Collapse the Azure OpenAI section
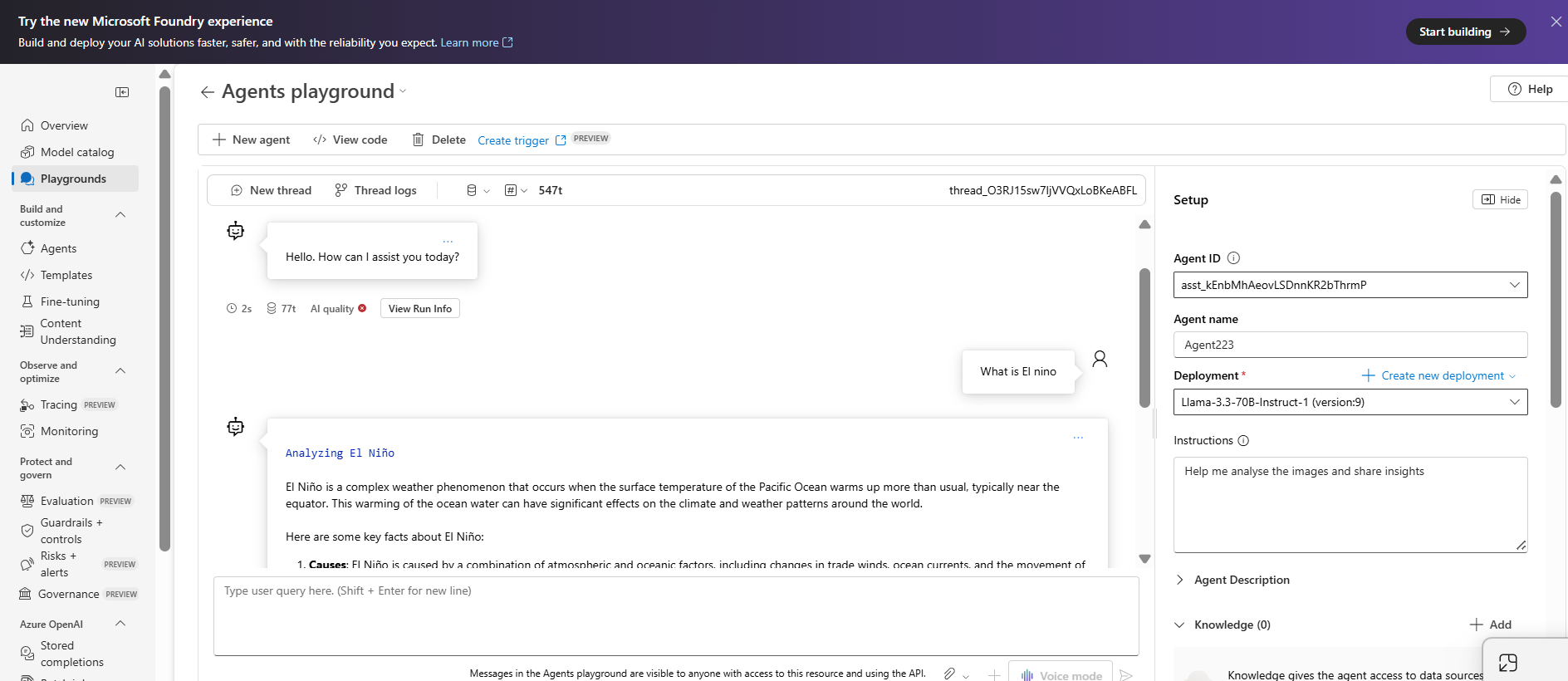Image resolution: width=1568 pixels, height=681 pixels. (120, 624)
